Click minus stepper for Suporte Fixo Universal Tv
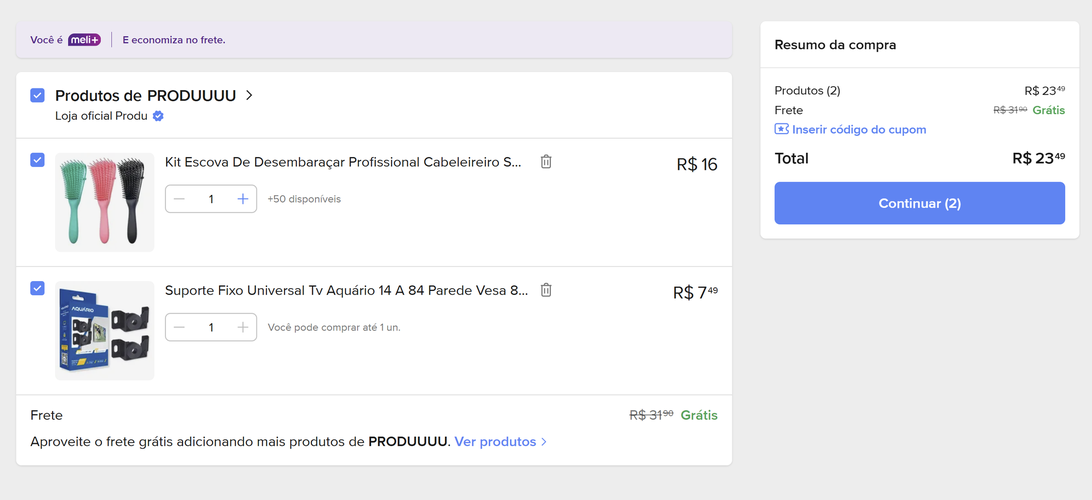This screenshot has height=500, width=1092. (179, 327)
